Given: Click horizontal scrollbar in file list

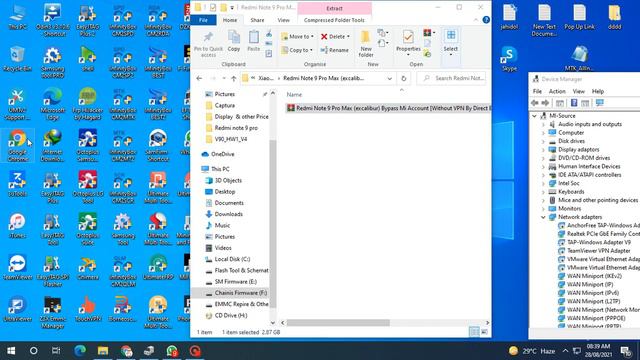Looking at the screenshot, I should pyautogui.click(x=338, y=323).
